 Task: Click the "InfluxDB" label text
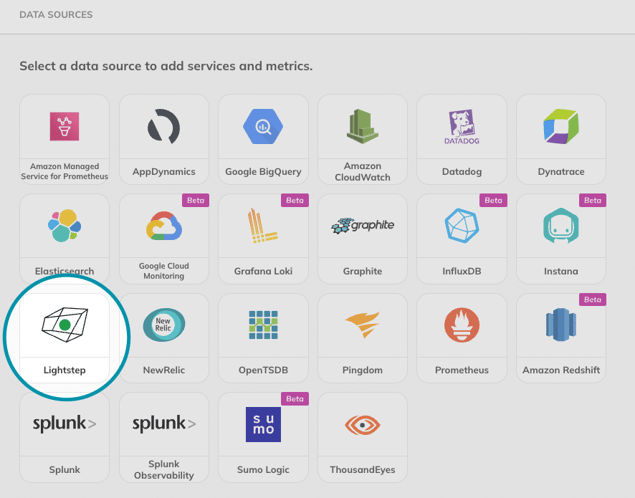coord(462,271)
